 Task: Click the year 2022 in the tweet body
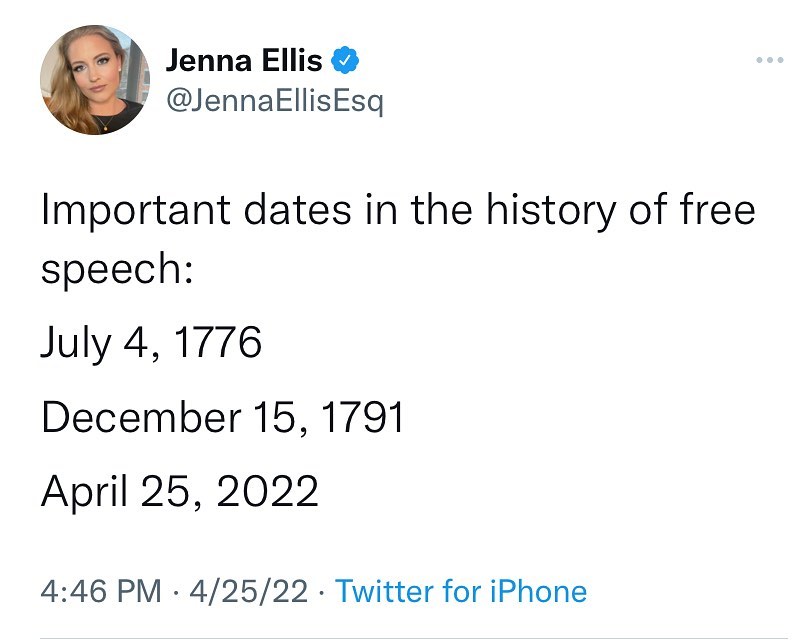click(x=268, y=491)
